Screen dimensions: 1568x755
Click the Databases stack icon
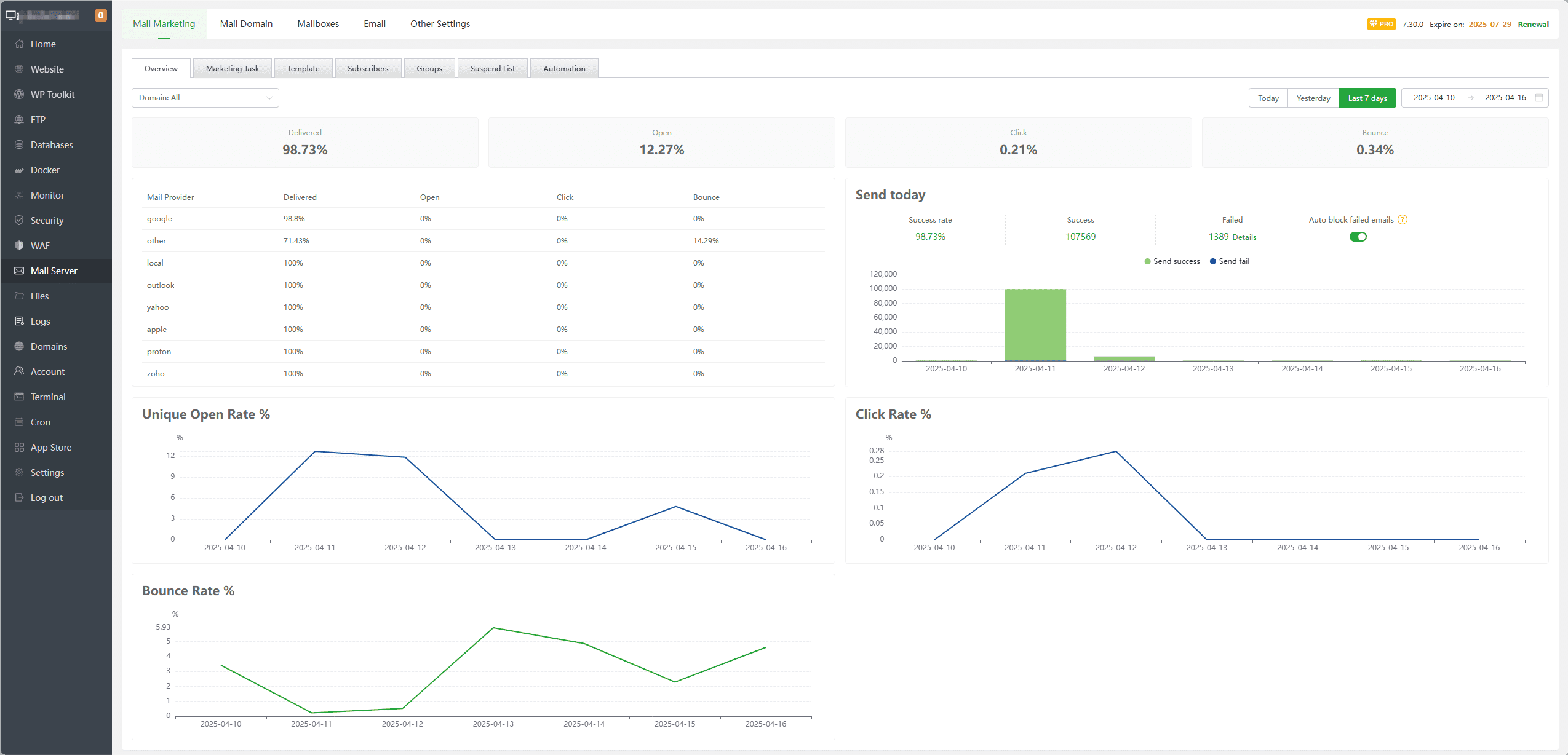pyautogui.click(x=19, y=145)
